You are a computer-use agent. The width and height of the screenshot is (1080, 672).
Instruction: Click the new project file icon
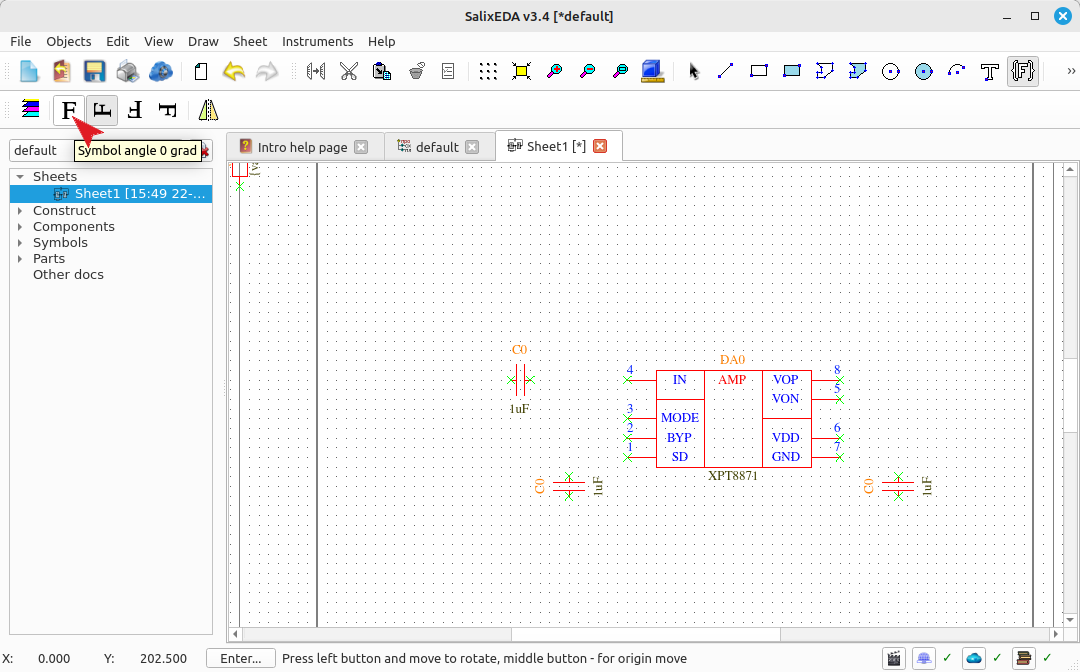click(x=29, y=71)
